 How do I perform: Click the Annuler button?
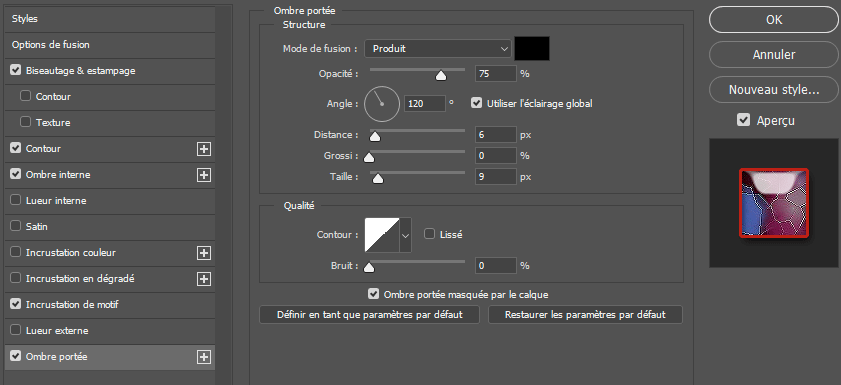tap(773, 55)
